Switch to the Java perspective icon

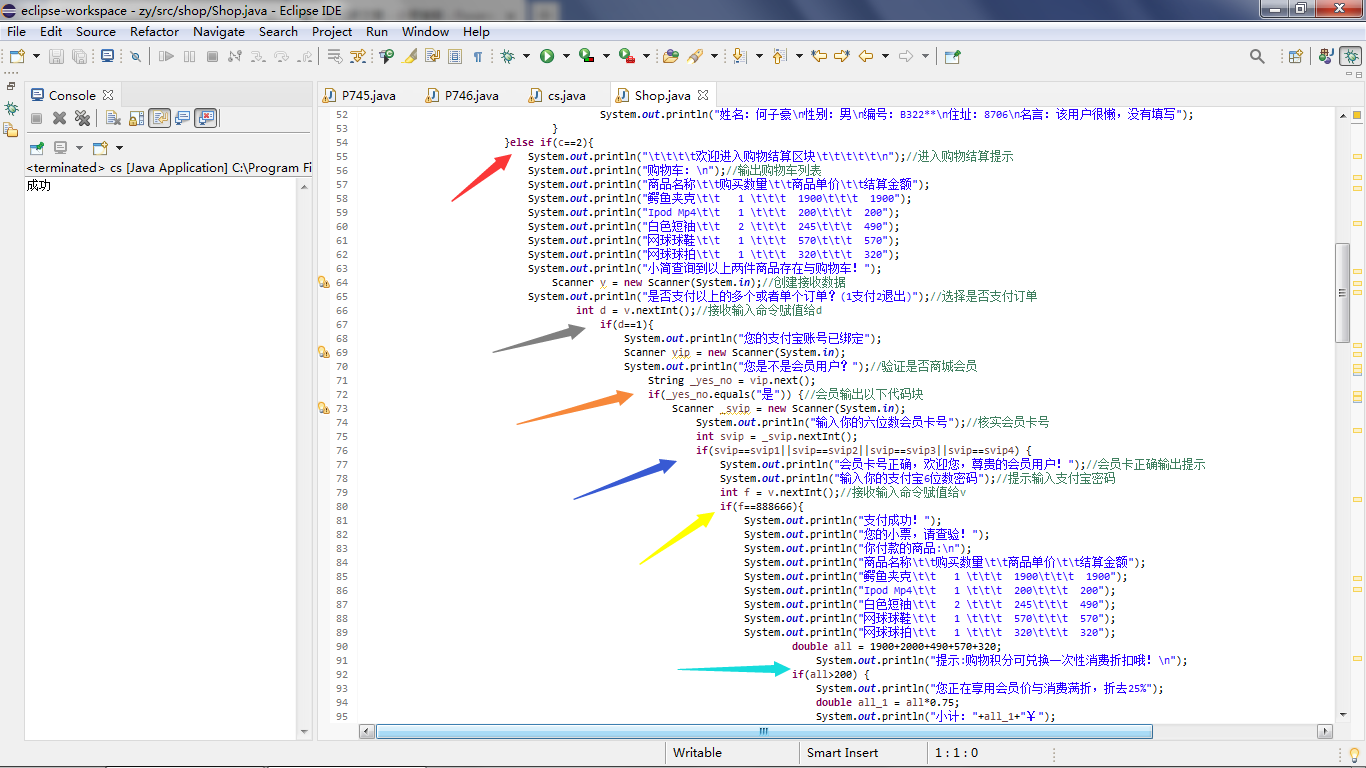[x=1325, y=56]
